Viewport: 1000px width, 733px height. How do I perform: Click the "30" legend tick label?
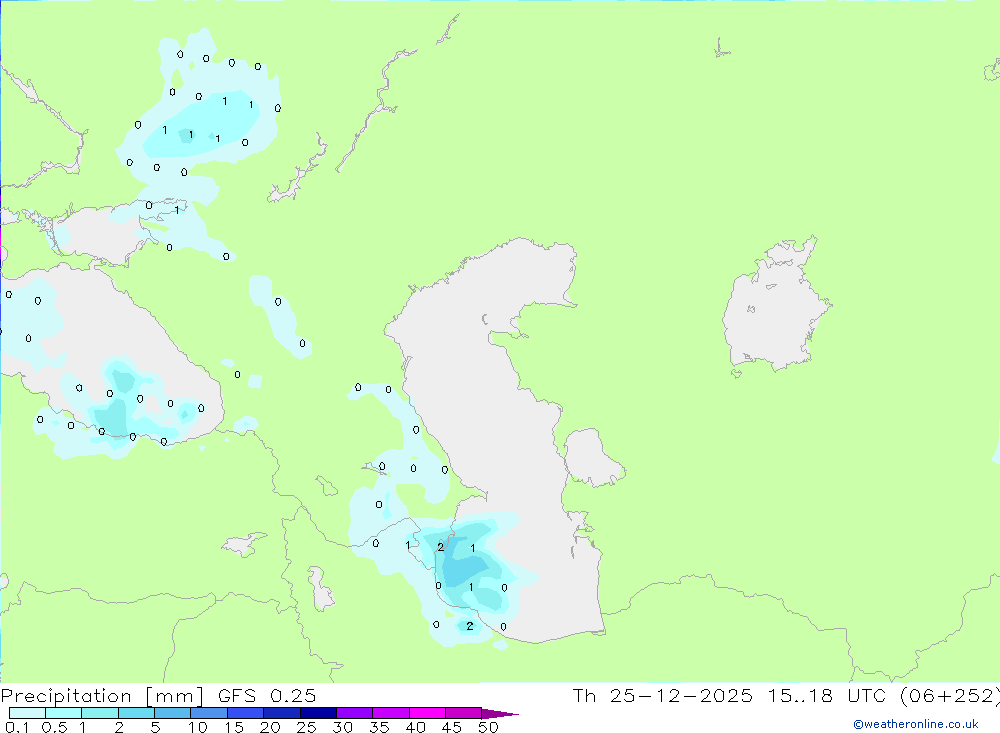[343, 727]
